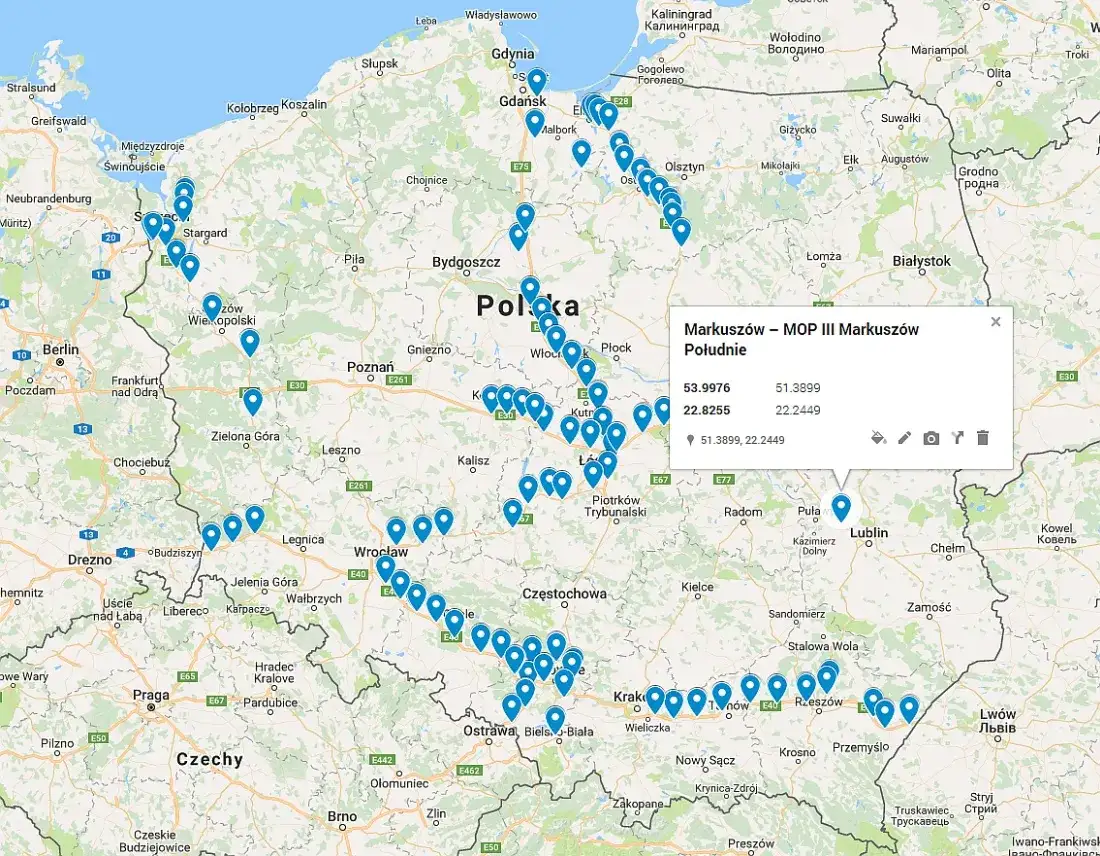Open the camera icon to add photo
The width and height of the screenshot is (1100, 856).
pos(931,437)
